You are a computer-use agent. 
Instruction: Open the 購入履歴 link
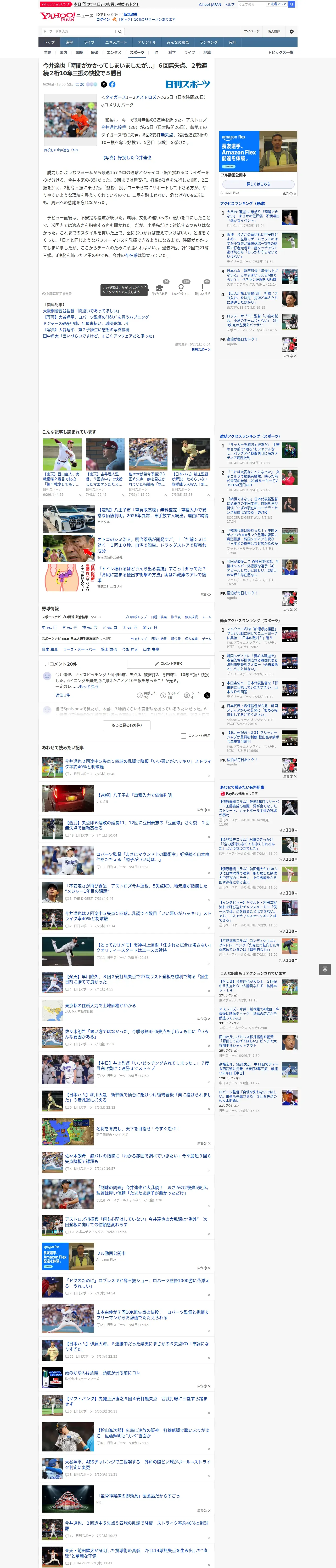[x=274, y=32]
